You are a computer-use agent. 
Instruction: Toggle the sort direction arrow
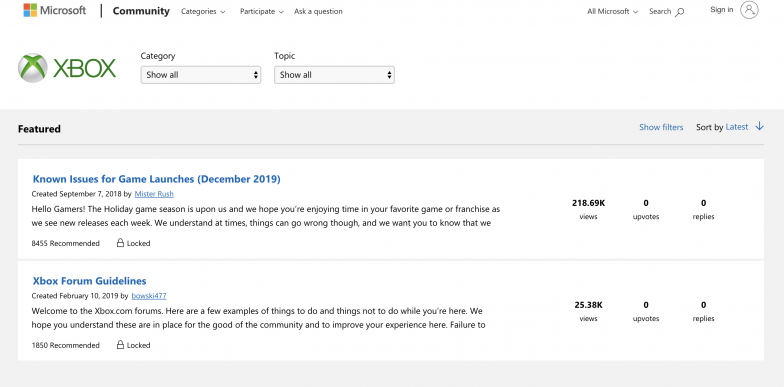click(759, 126)
